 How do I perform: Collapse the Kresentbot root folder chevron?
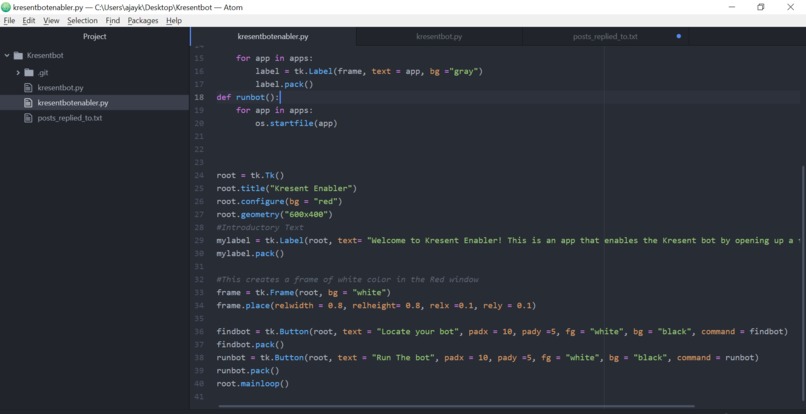pyautogui.click(x=7, y=56)
